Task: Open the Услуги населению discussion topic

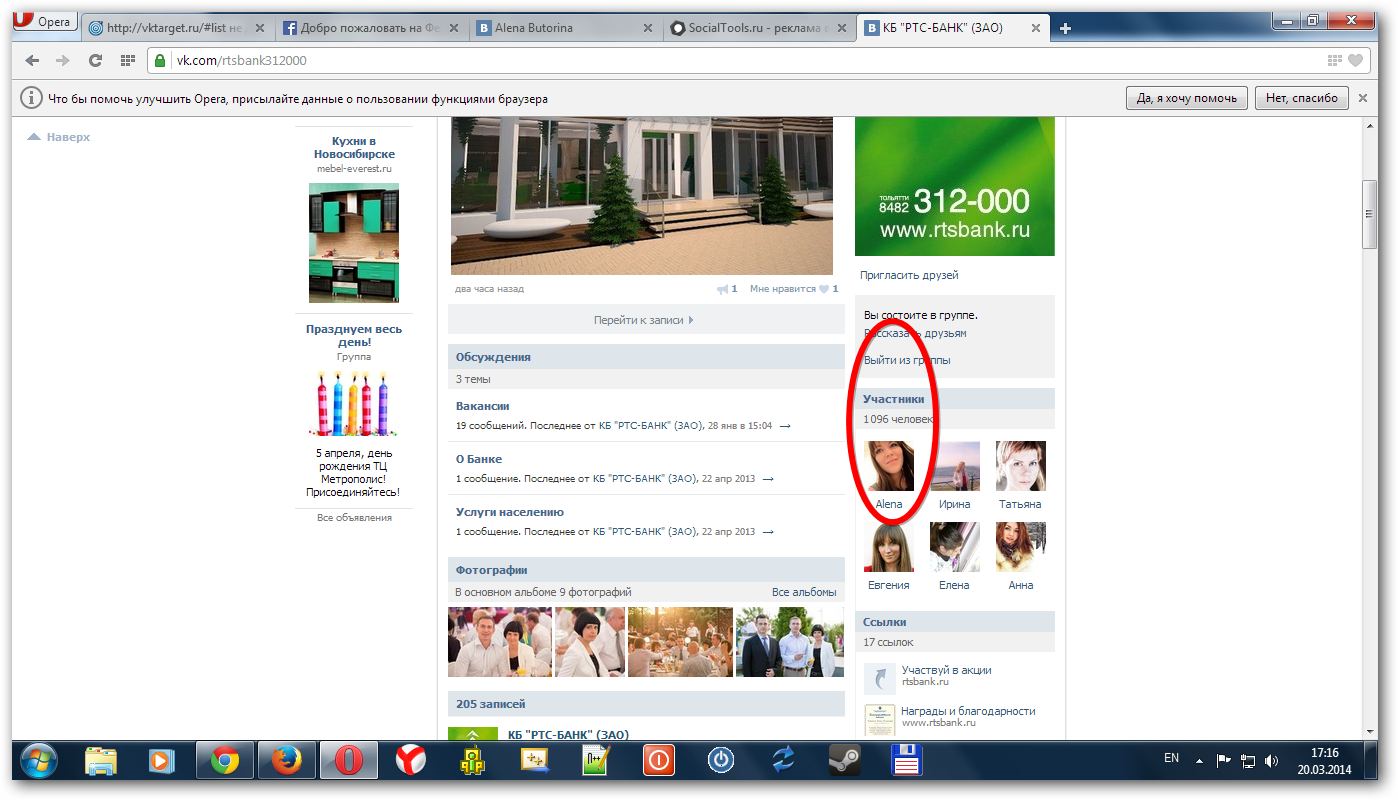Action: pyautogui.click(x=510, y=512)
